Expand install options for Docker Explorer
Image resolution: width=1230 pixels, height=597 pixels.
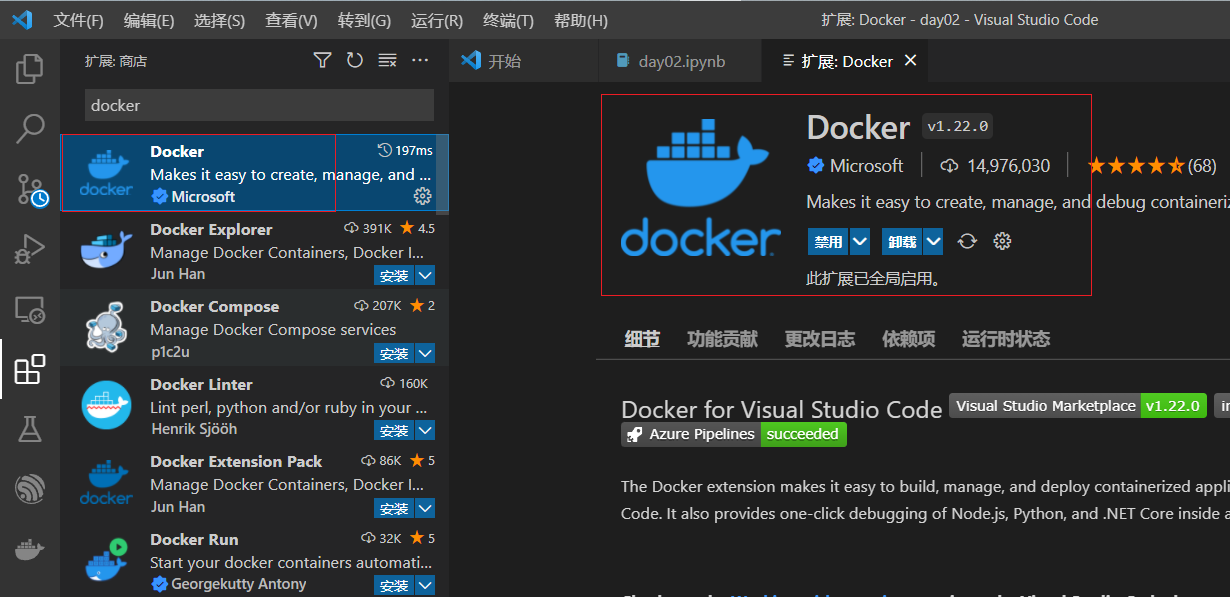(425, 275)
